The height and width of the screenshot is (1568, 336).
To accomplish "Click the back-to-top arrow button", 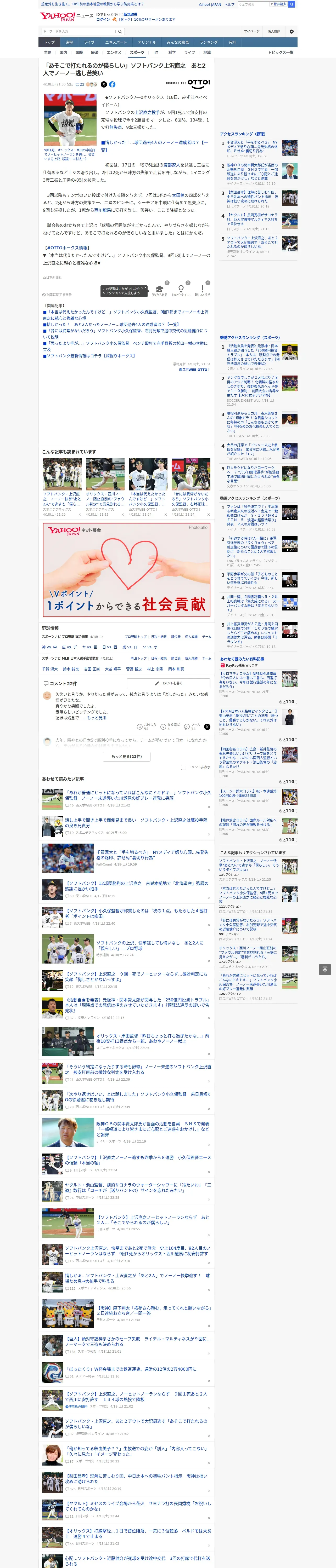I will point(325,969).
